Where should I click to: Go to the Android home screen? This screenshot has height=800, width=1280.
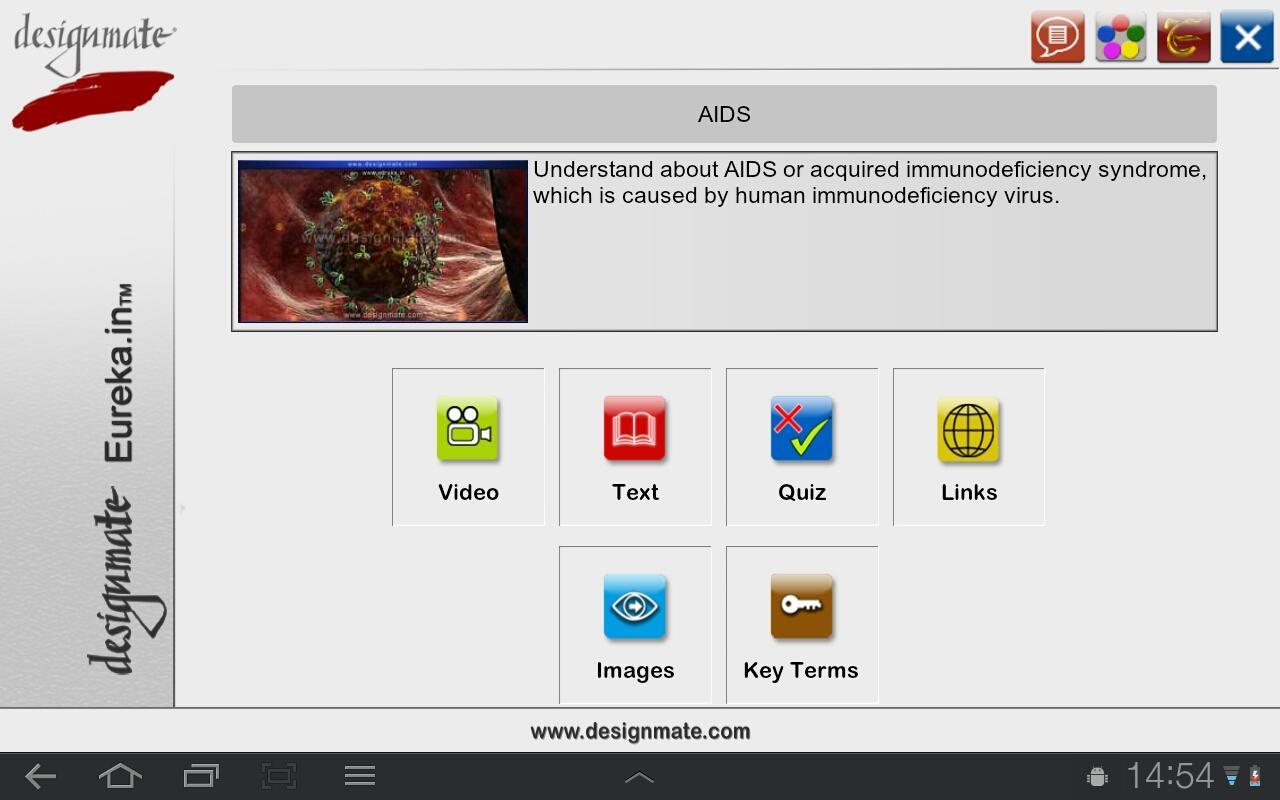coord(120,776)
